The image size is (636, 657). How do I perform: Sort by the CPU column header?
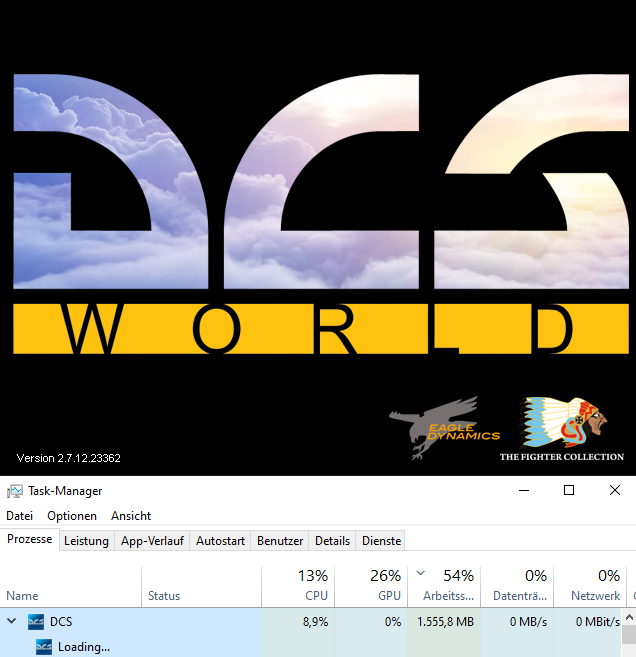tap(298, 586)
